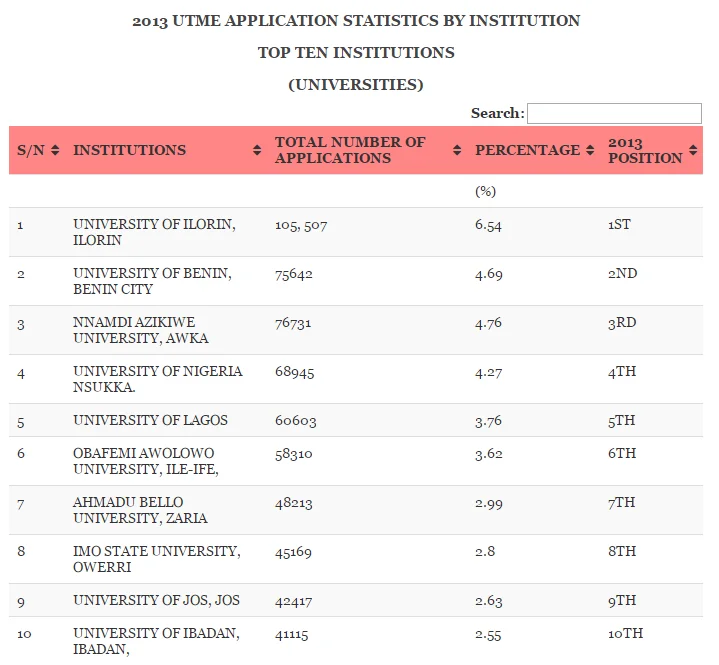Click the 10TH position cell
The height and width of the screenshot is (665, 719).
click(625, 633)
